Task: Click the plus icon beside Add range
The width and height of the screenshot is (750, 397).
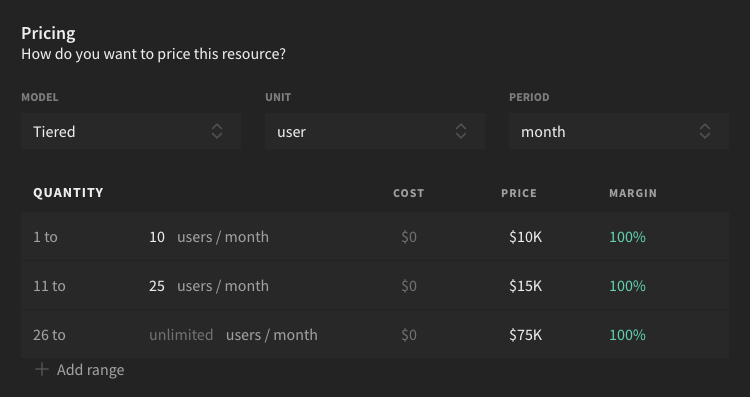Action: pos(42,369)
